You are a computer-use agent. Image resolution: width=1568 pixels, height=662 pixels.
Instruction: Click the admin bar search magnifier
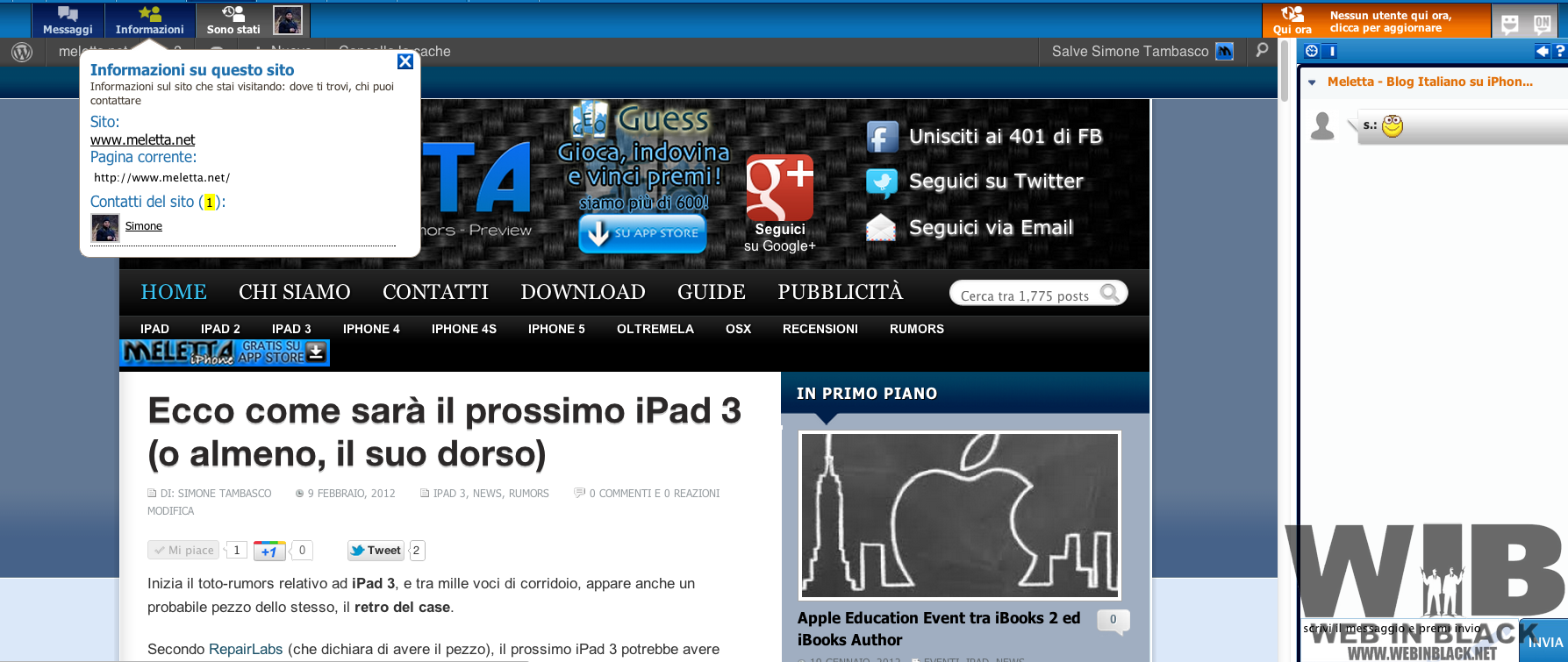(x=1262, y=51)
